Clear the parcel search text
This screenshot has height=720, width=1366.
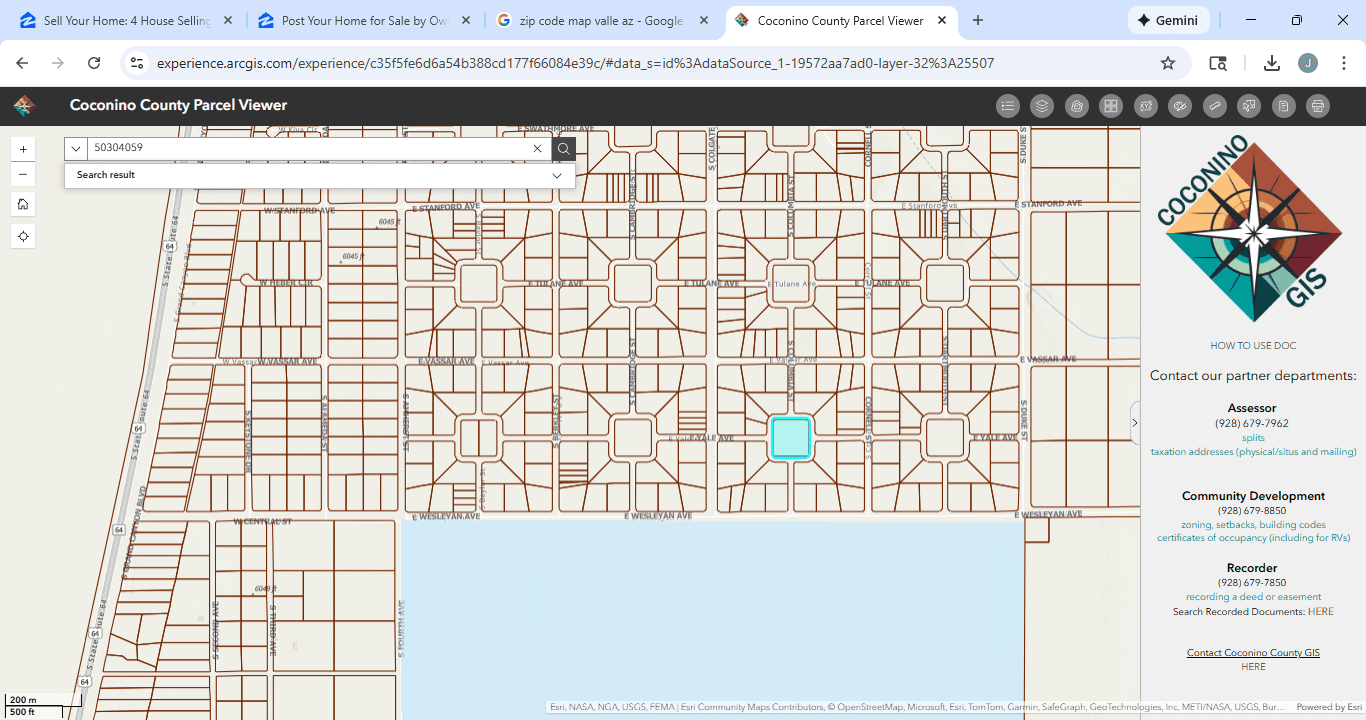pyautogui.click(x=537, y=149)
